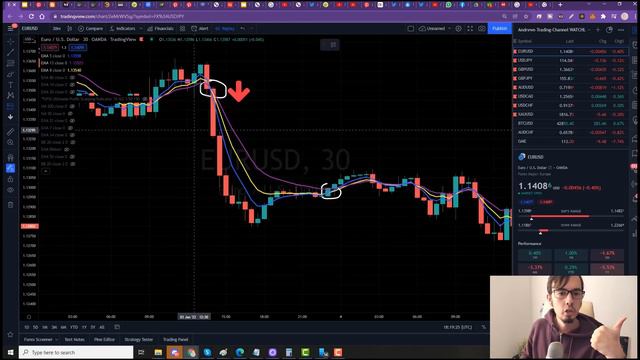Open chart settings gear icon

[458, 29]
